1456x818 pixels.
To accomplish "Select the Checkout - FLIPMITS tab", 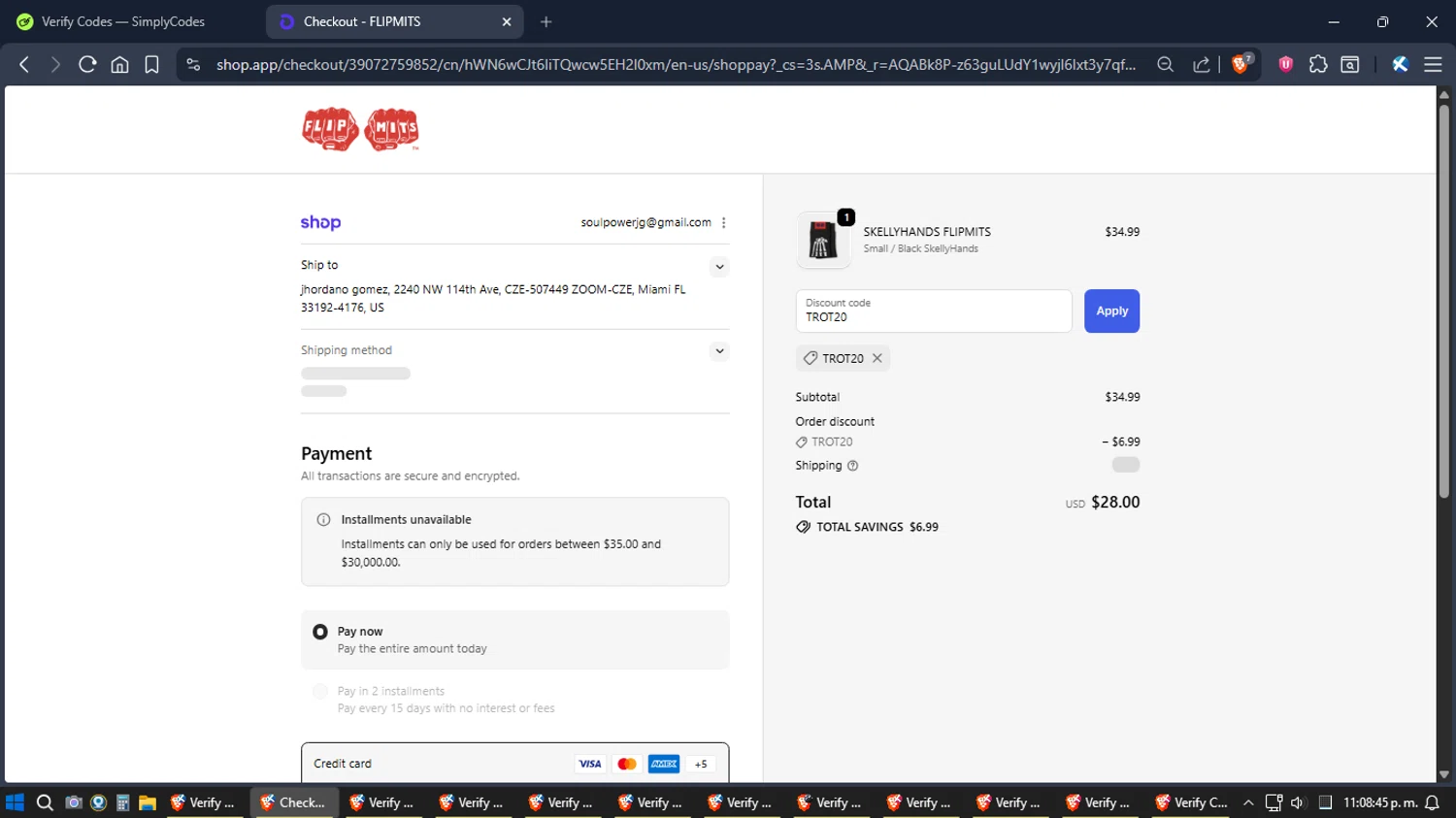I will [393, 21].
